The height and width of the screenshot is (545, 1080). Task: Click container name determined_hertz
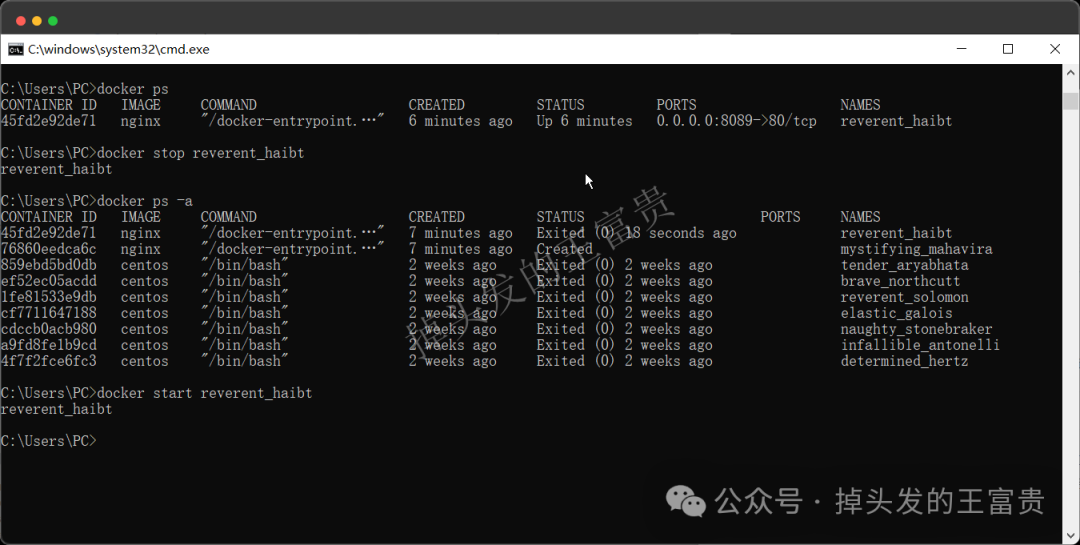pos(904,361)
